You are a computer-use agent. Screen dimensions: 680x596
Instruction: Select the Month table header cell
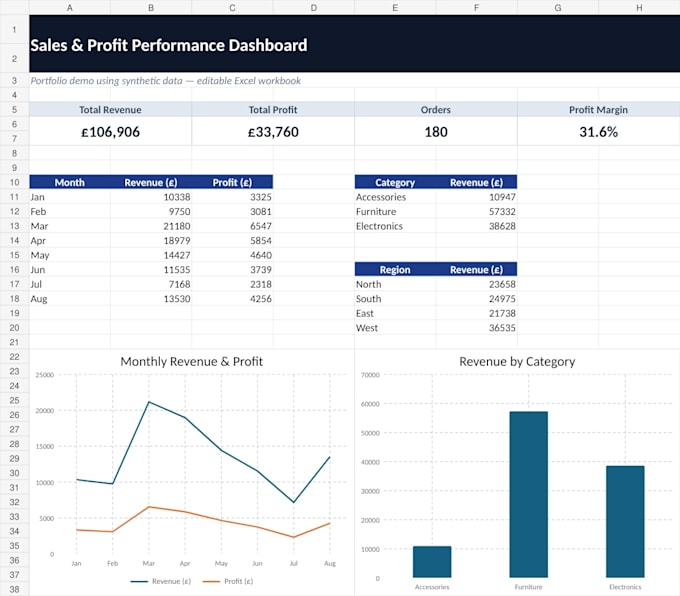(69, 182)
